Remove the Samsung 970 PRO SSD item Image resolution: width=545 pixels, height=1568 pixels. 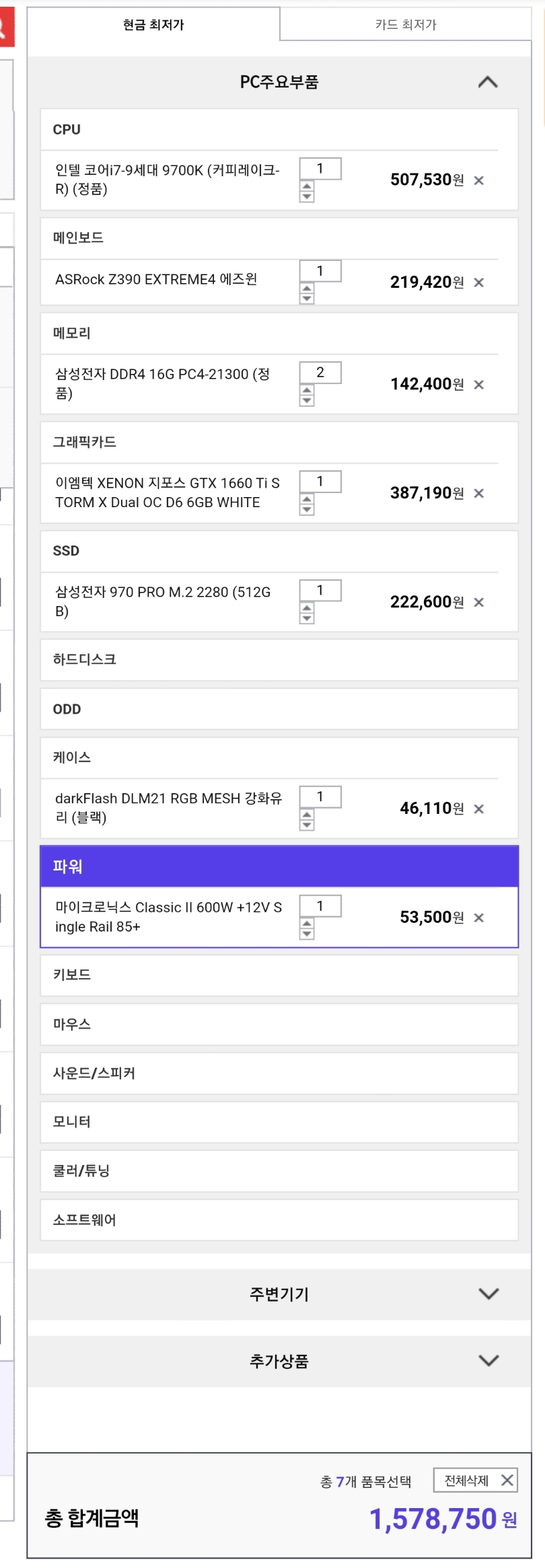coord(478,603)
